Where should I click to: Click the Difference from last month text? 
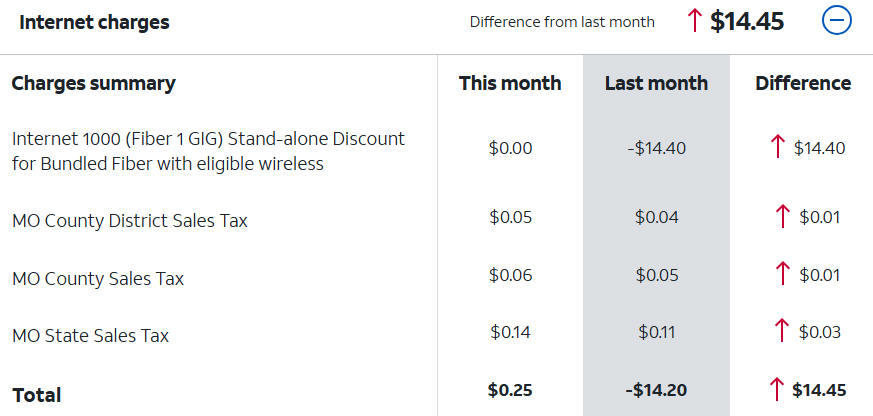point(562,22)
